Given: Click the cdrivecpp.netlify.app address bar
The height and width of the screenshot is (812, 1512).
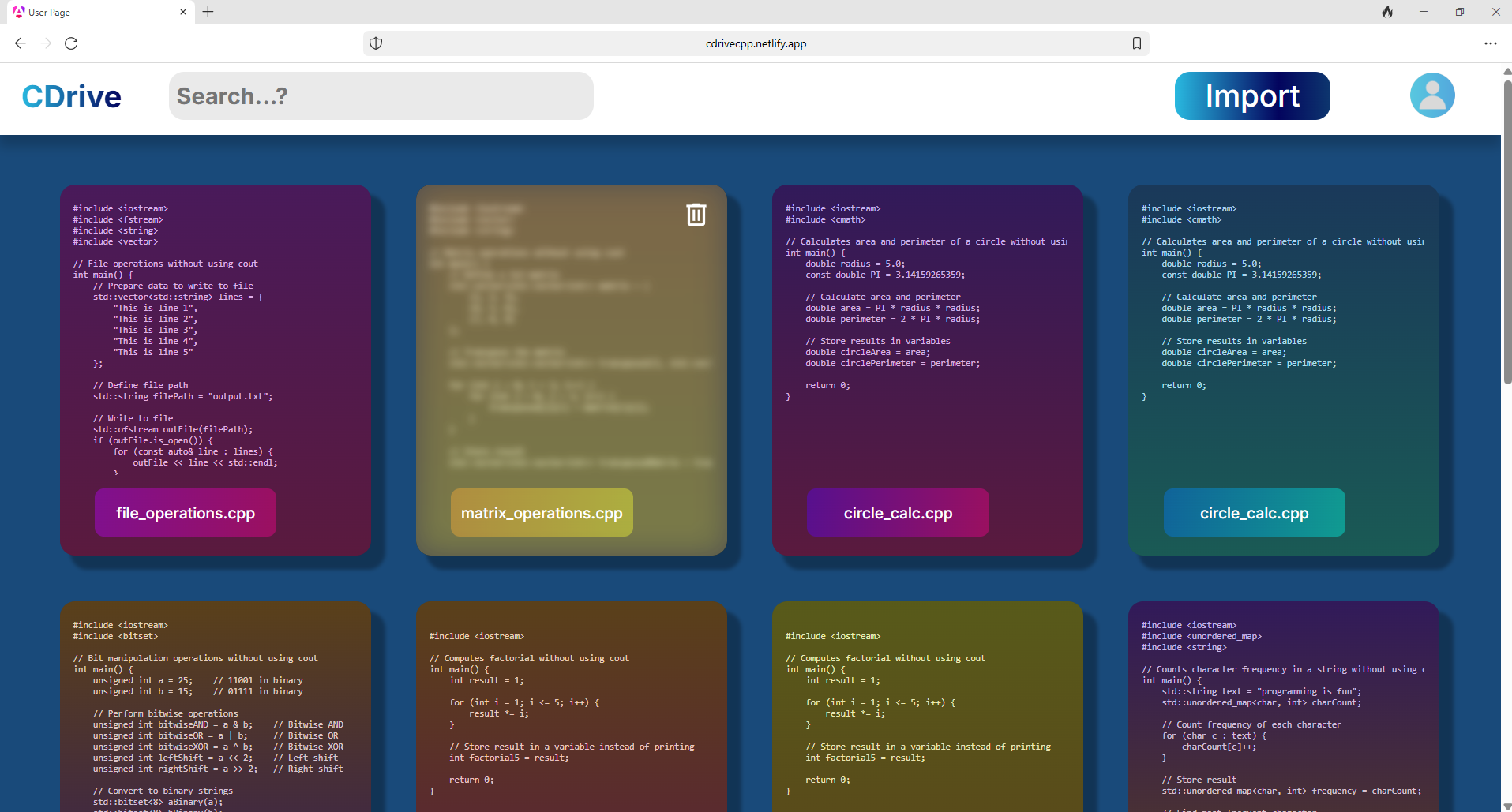Looking at the screenshot, I should (x=756, y=43).
